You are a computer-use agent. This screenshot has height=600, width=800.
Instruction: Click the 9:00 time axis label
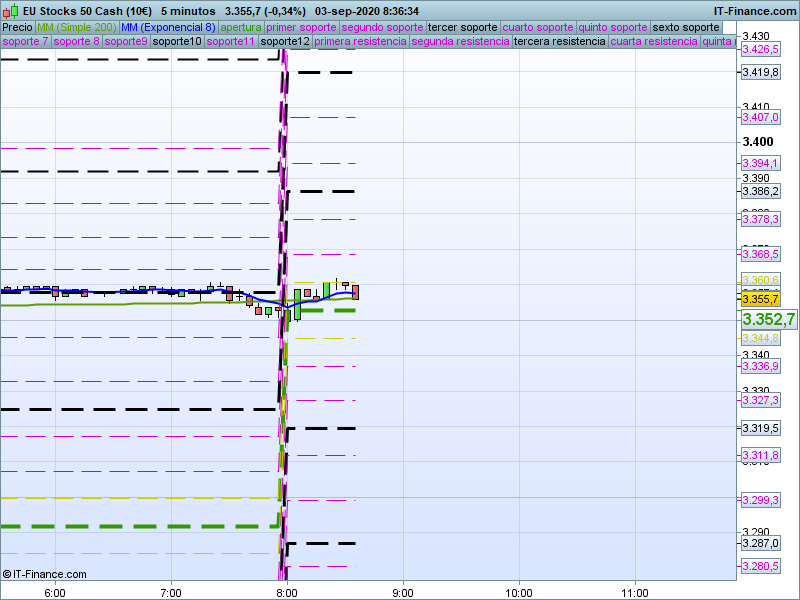[403, 593]
